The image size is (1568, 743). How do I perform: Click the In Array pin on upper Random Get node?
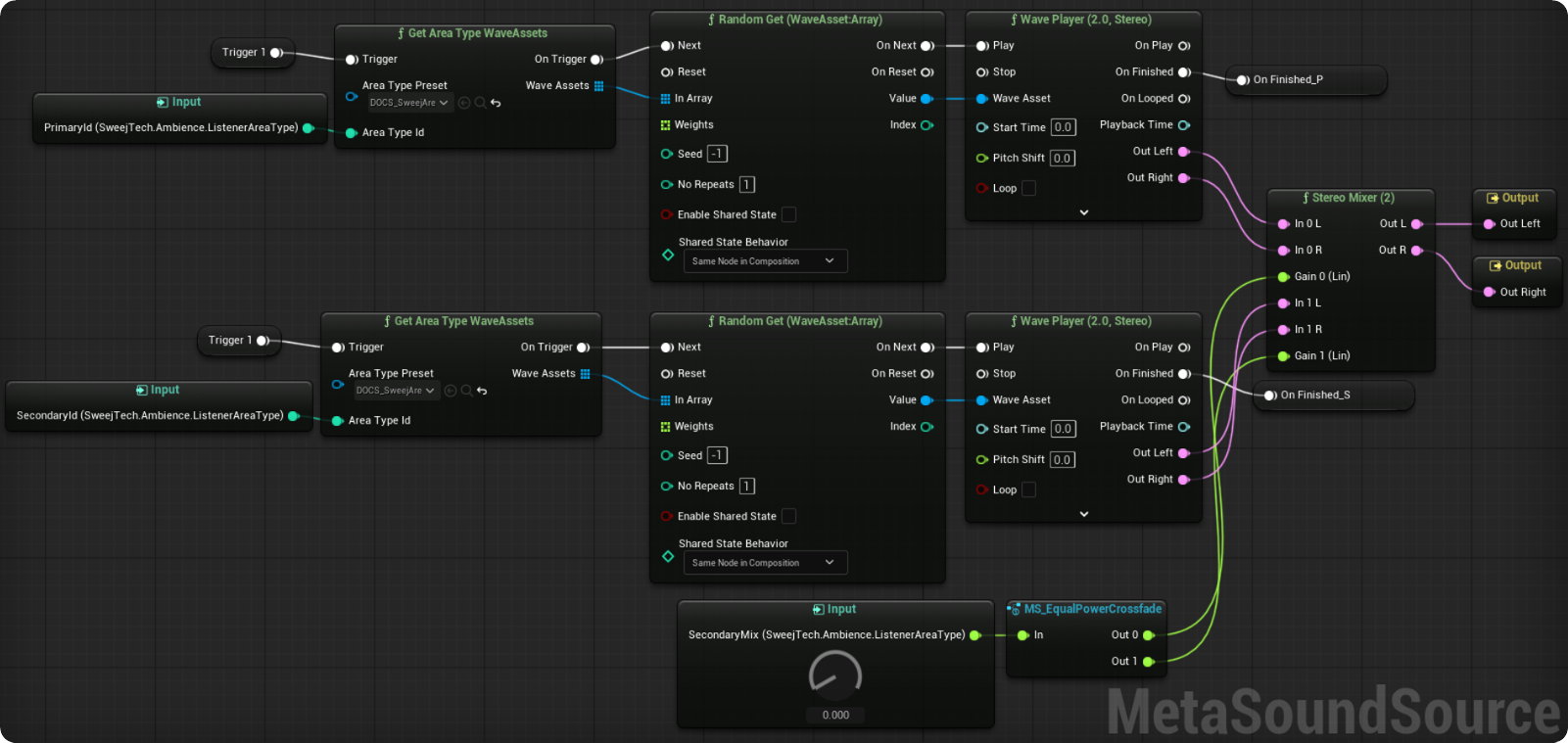click(666, 99)
